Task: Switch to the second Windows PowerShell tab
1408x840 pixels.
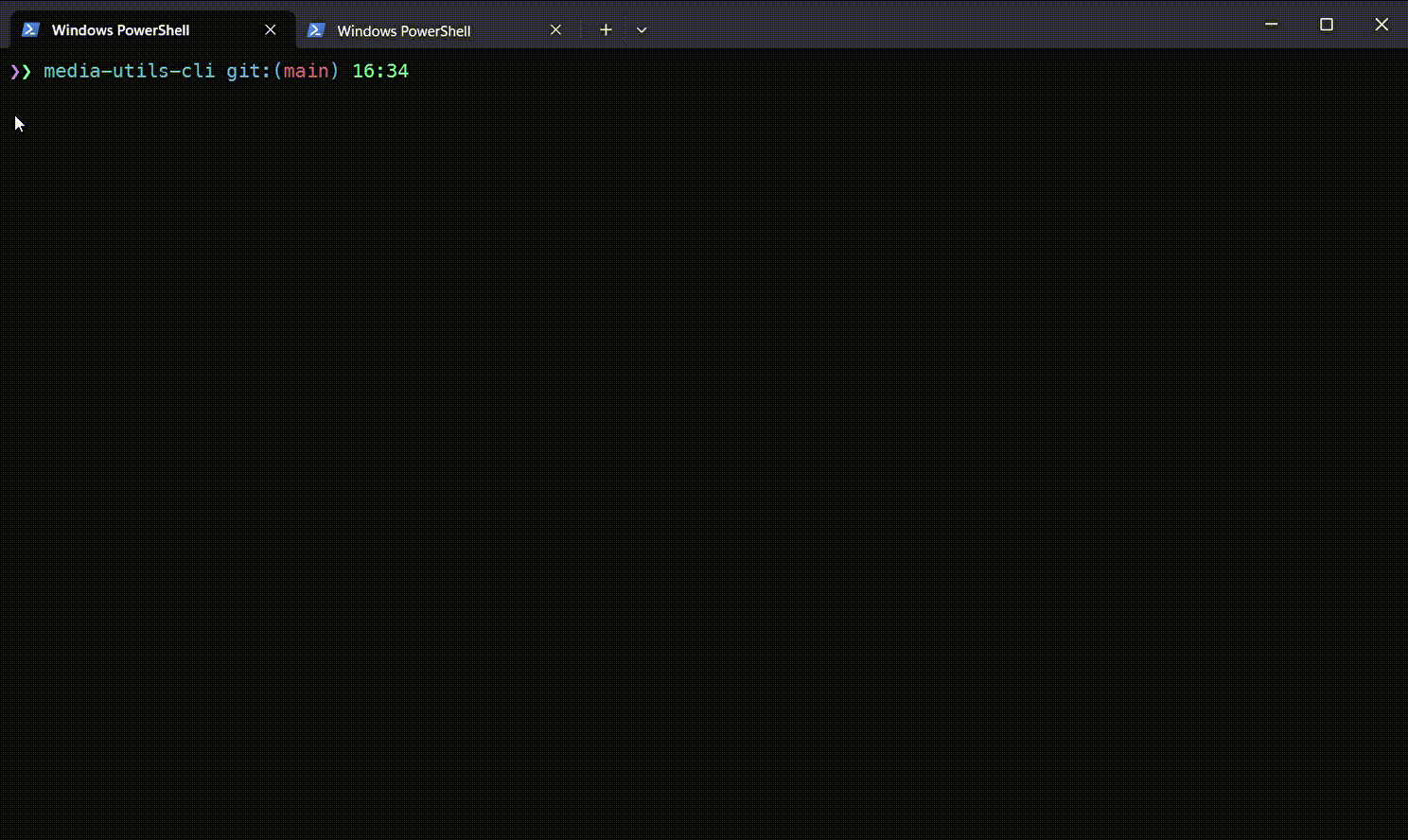Action: [437, 30]
